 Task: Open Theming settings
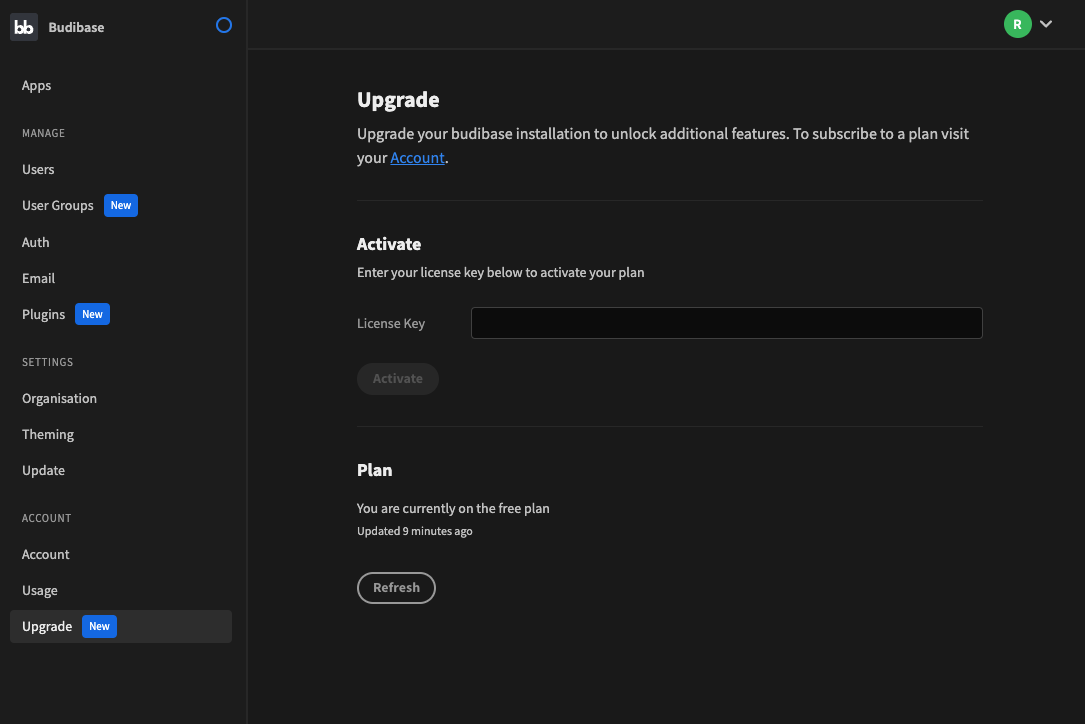tap(48, 435)
